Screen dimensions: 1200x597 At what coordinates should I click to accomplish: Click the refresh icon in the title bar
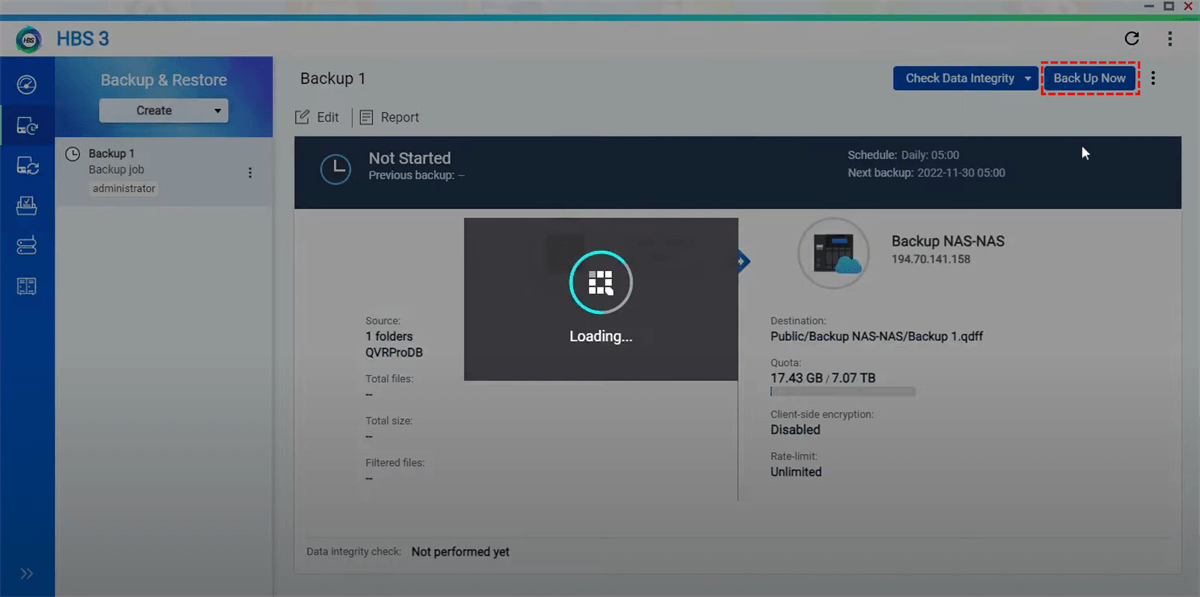1132,39
